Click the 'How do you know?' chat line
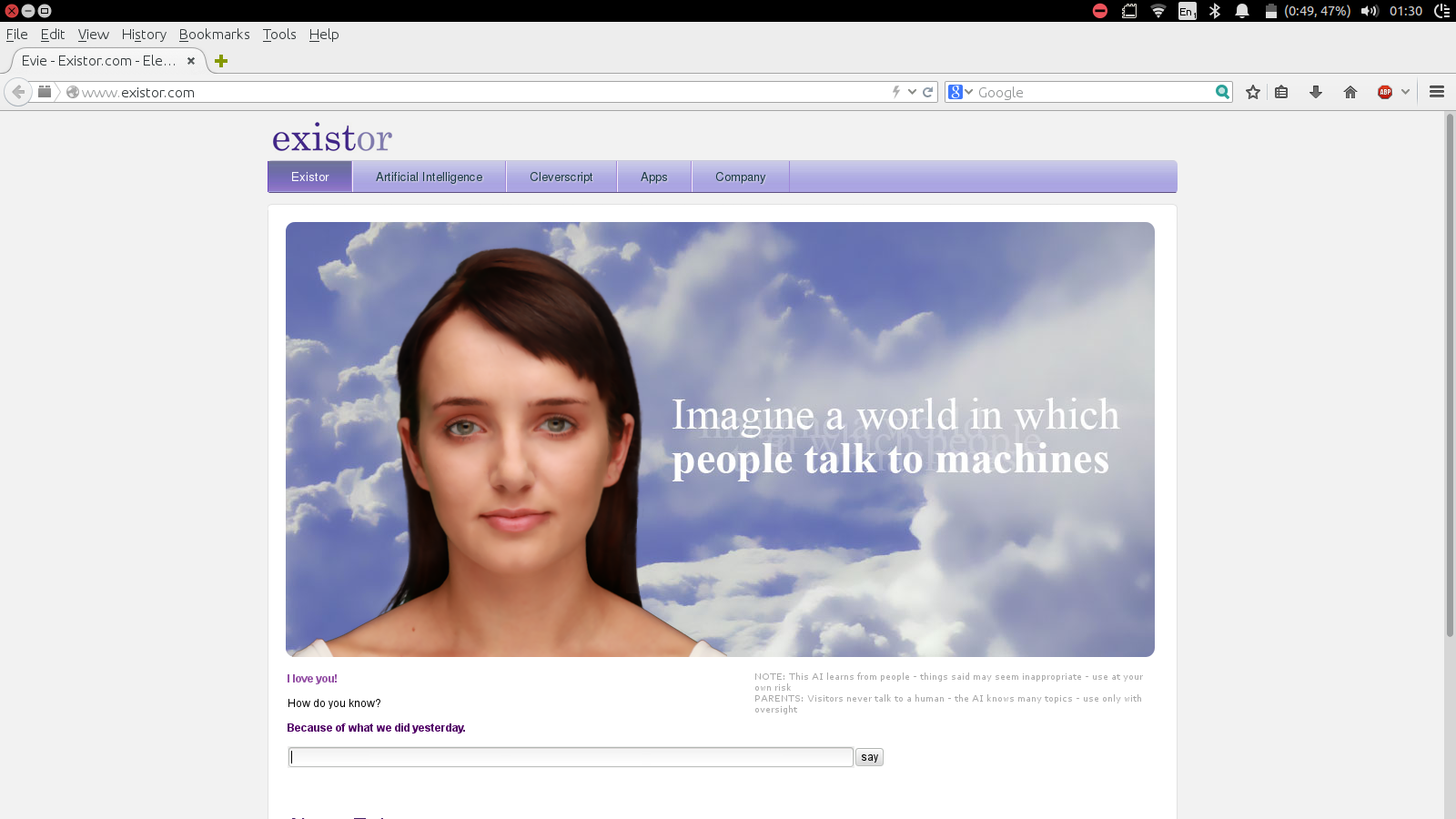This screenshot has width=1456, height=819. pyautogui.click(x=334, y=703)
